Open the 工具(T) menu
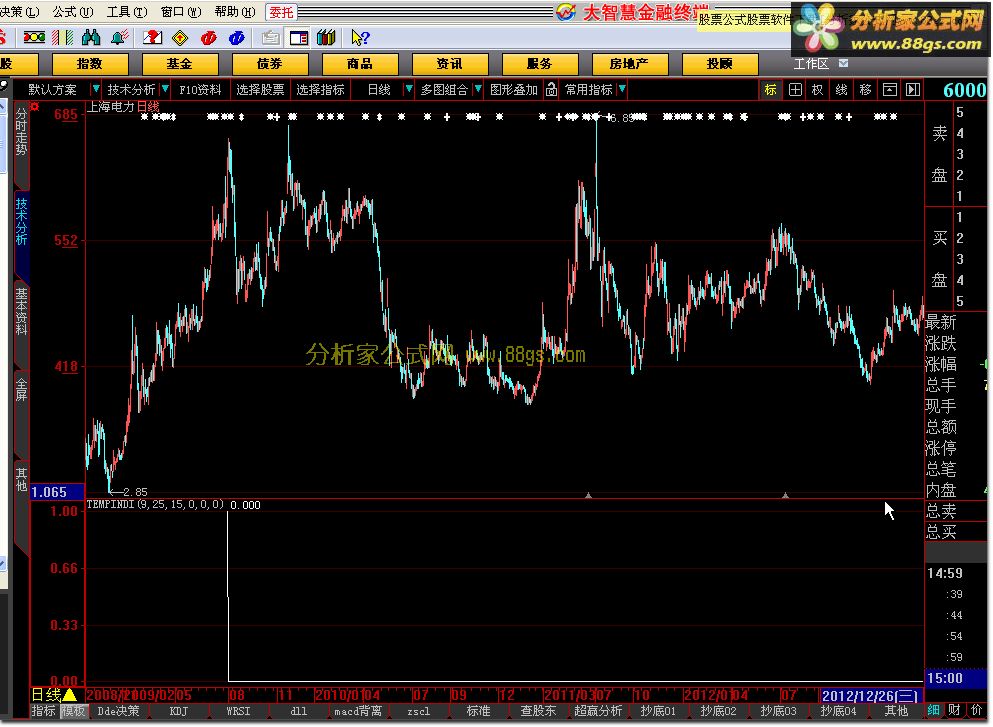Screen dimensions: 993x727 [127, 11]
